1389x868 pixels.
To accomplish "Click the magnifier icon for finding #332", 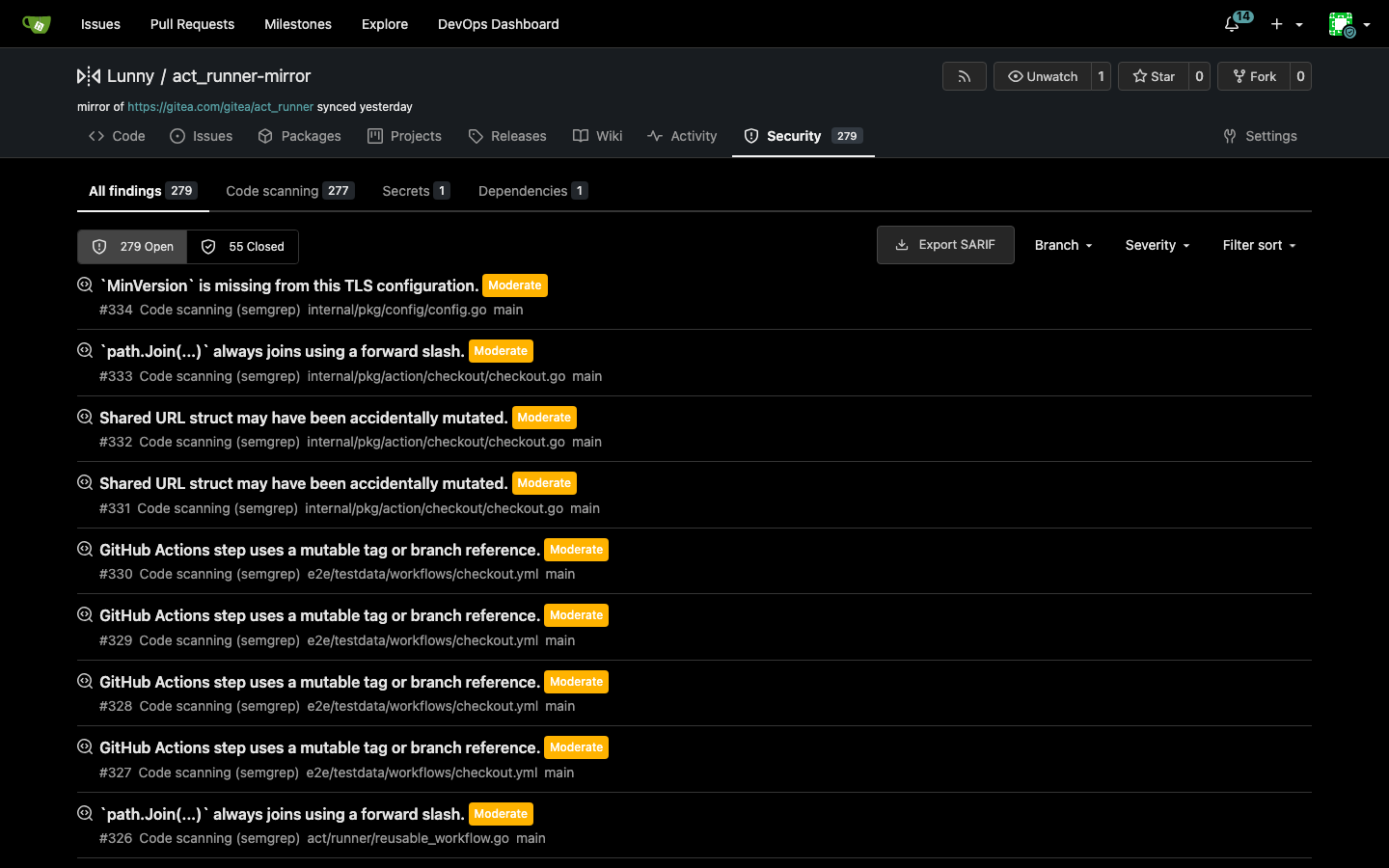I will [85, 417].
